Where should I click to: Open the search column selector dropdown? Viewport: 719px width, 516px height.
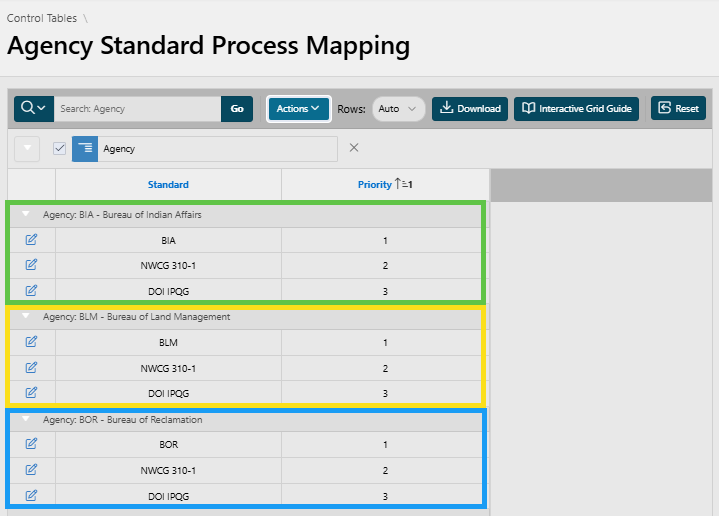coord(33,108)
